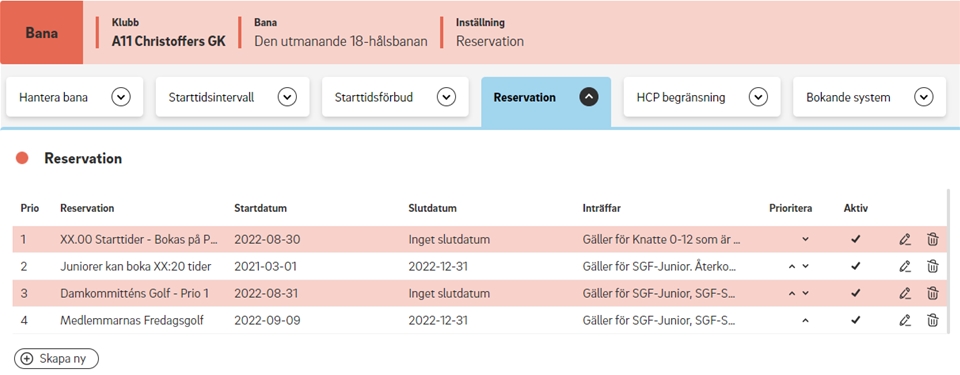Delete Damkommitténs Golf - Prio 1 reservation
Viewport: 960px width, 375px height.
(932, 293)
